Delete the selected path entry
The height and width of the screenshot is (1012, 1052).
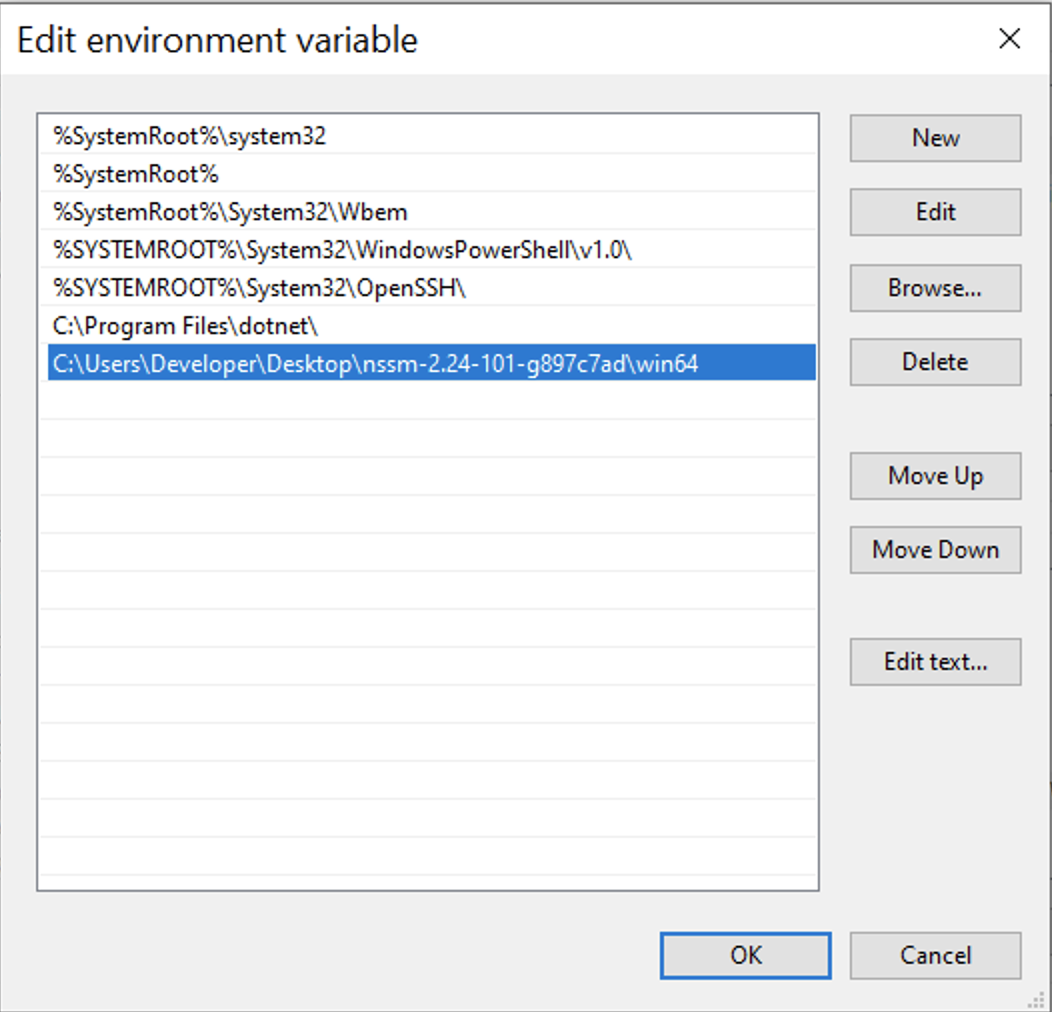pos(935,362)
